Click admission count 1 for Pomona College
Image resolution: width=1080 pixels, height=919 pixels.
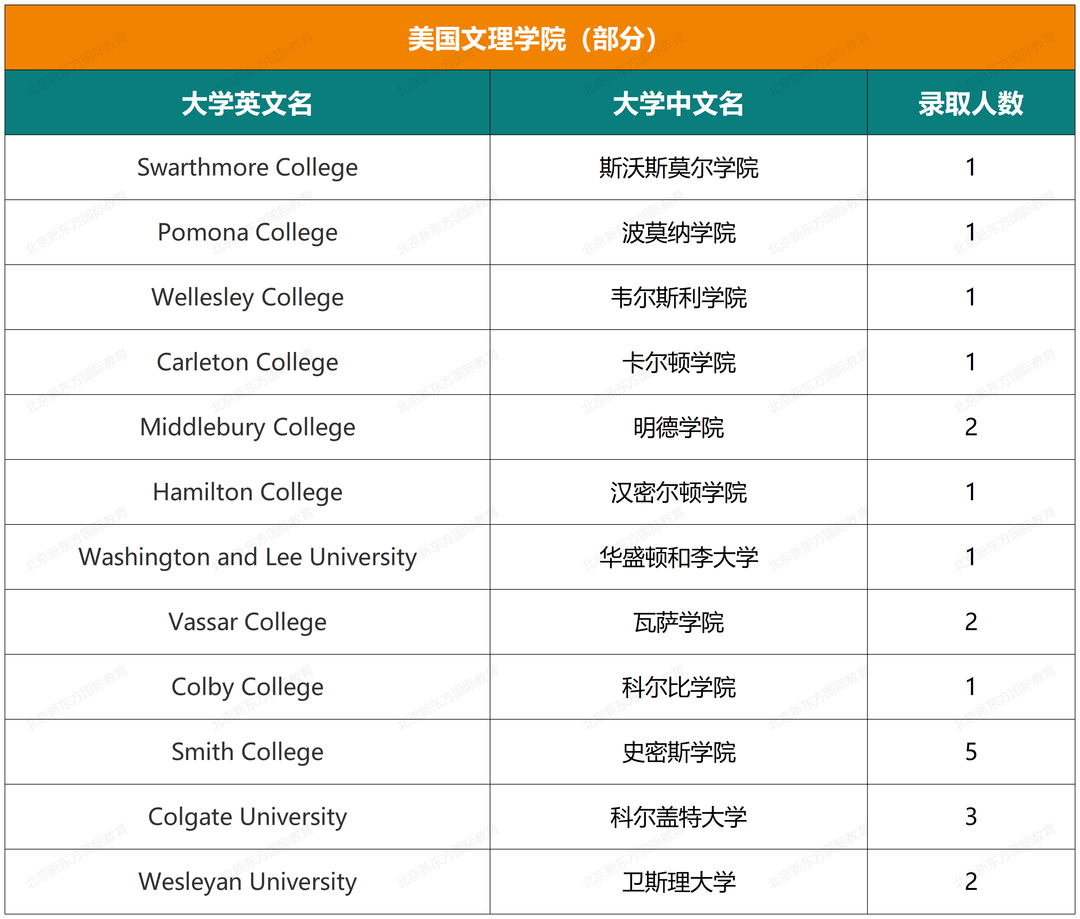click(x=971, y=232)
